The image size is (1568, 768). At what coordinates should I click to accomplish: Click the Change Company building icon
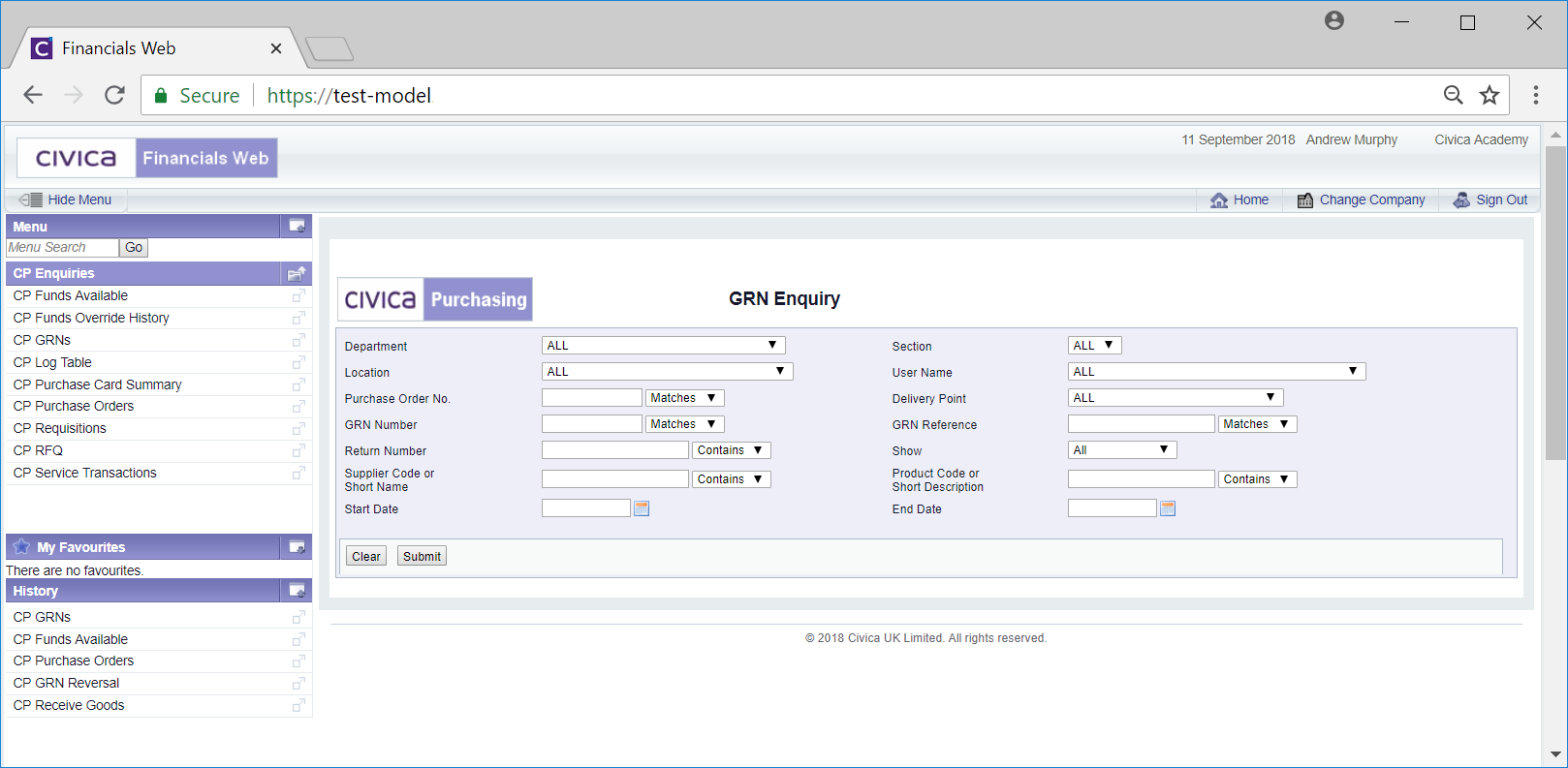click(1305, 200)
